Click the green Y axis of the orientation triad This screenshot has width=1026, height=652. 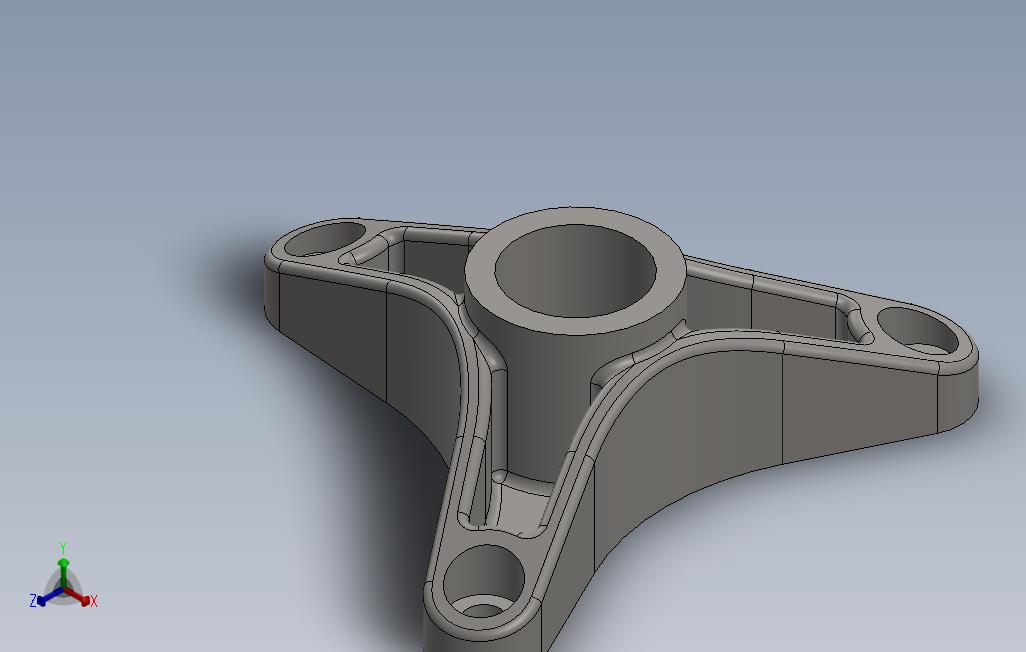click(63, 572)
